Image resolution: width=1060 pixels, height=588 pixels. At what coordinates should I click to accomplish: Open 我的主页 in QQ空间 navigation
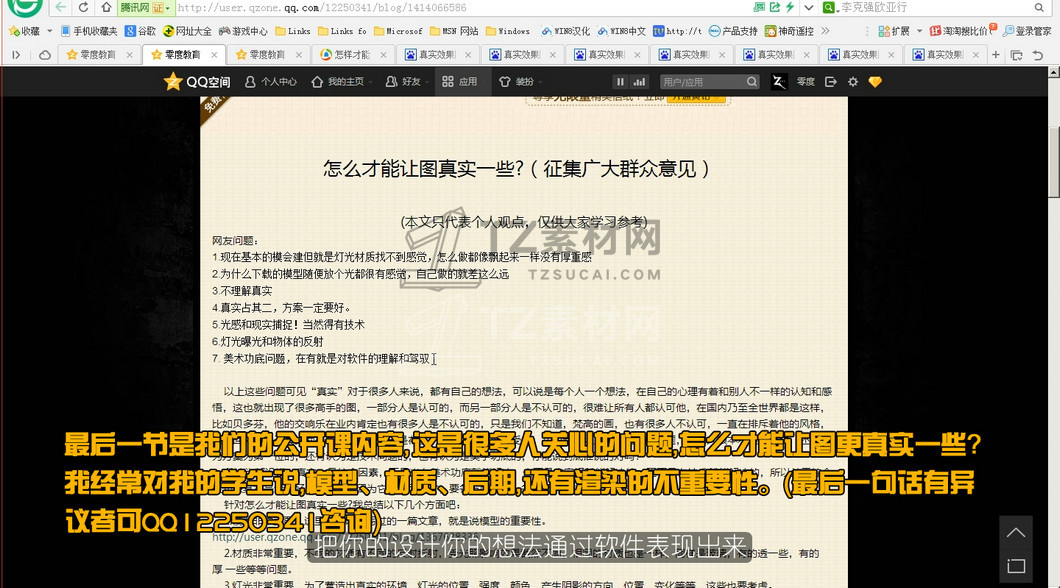(338, 82)
